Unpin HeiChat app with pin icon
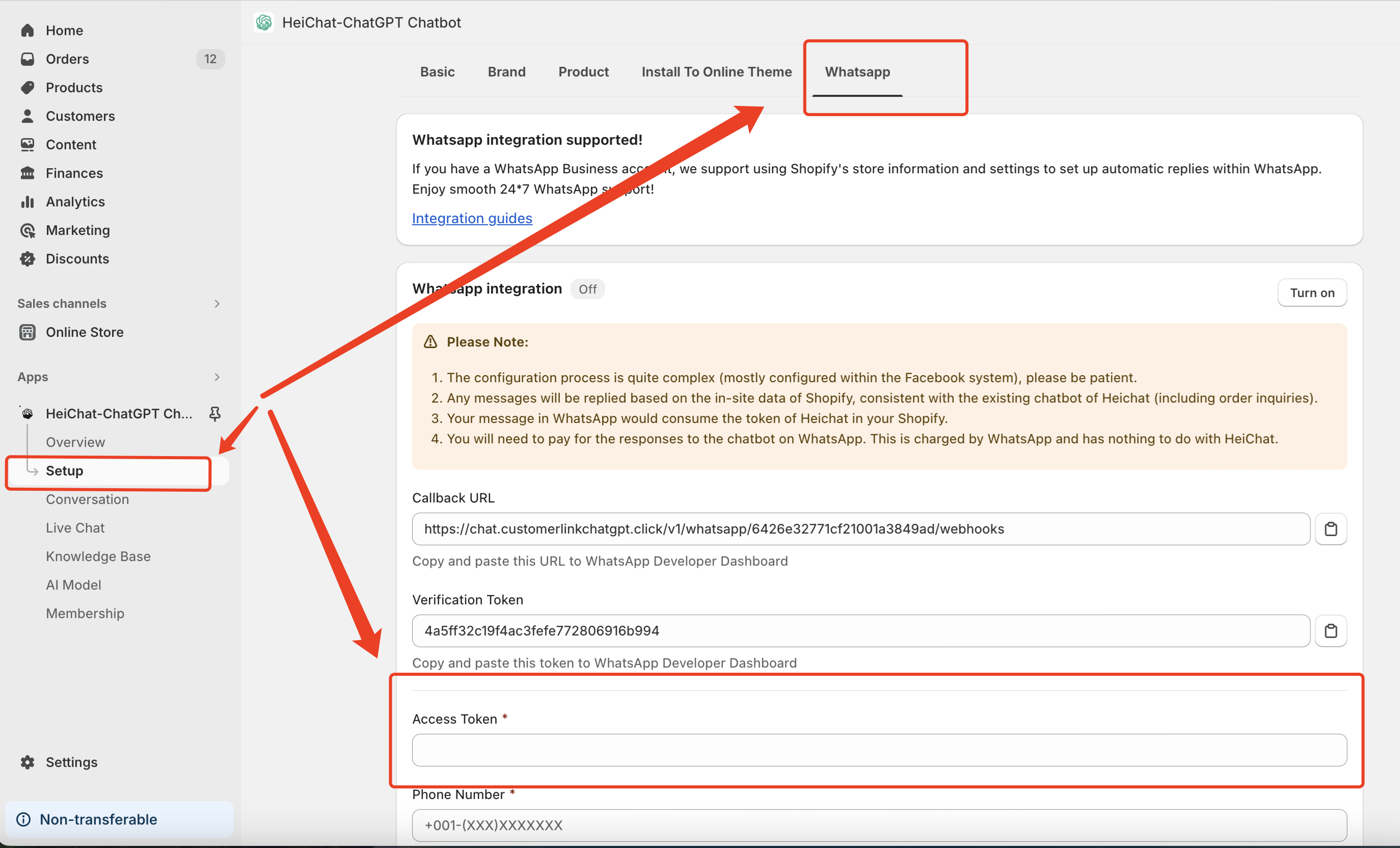The width and height of the screenshot is (1400, 848). click(x=215, y=413)
